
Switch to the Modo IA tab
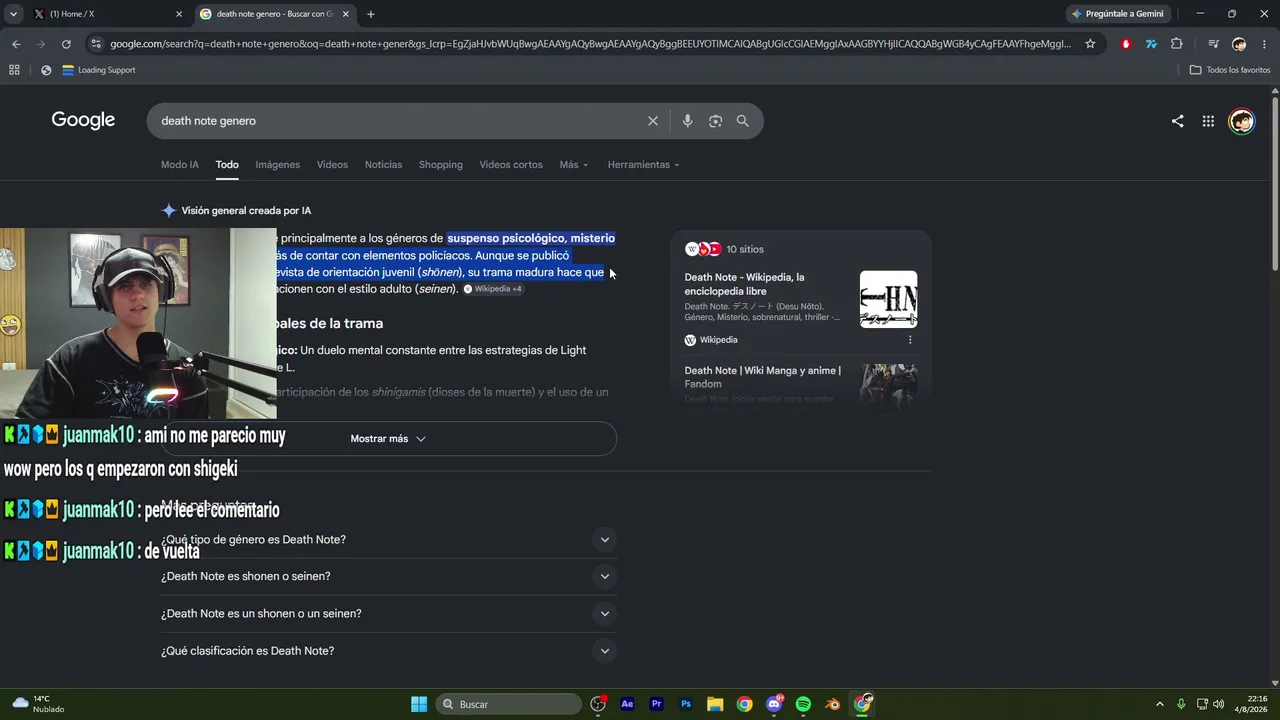[x=180, y=165]
